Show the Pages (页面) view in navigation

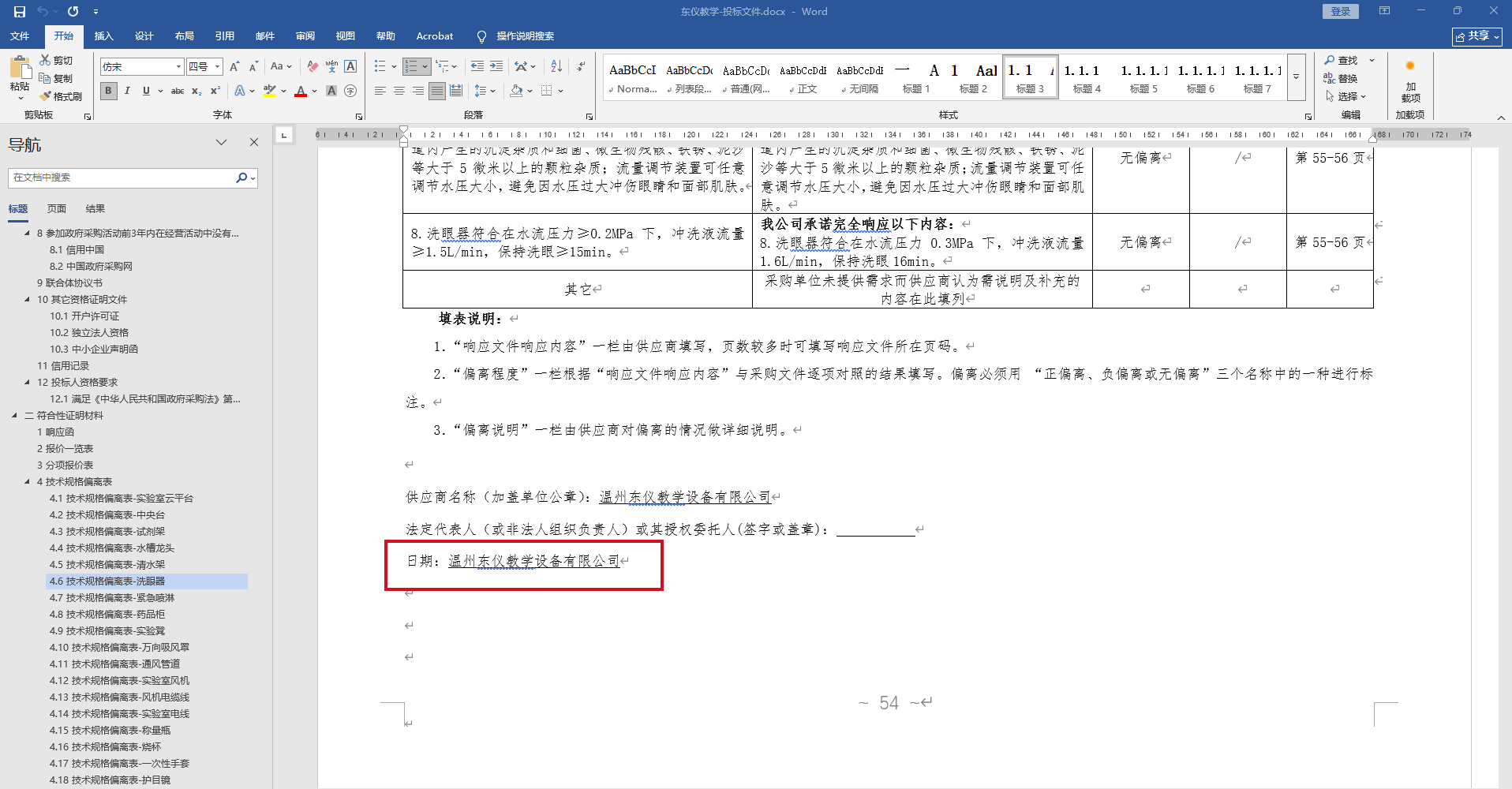pyautogui.click(x=57, y=209)
